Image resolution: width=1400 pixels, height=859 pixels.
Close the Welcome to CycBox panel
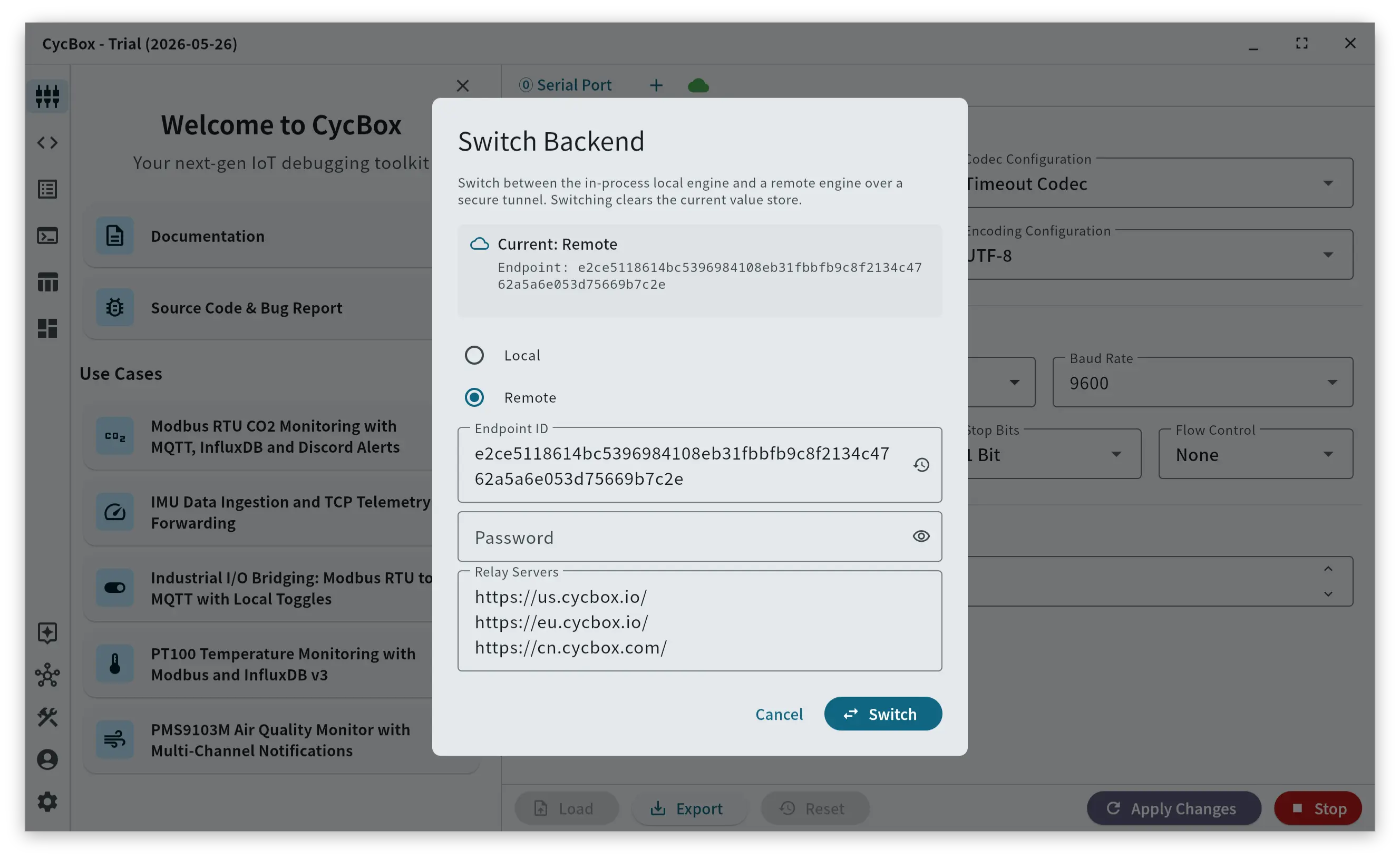point(463,86)
